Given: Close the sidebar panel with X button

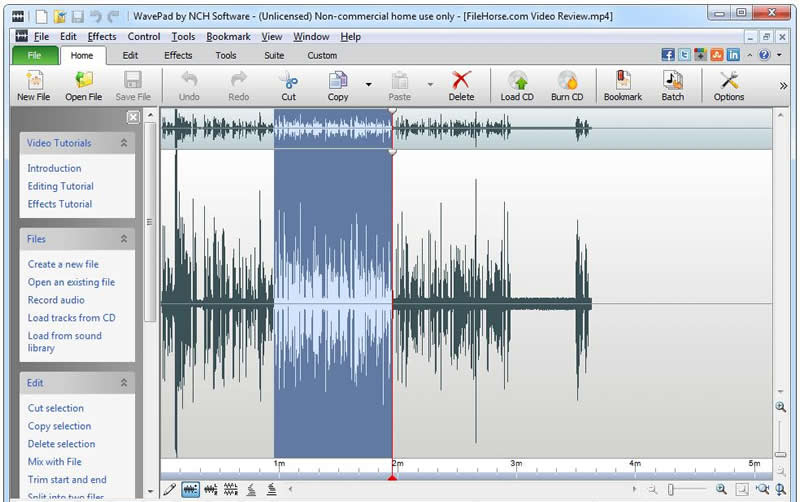Looking at the screenshot, I should 133,117.
